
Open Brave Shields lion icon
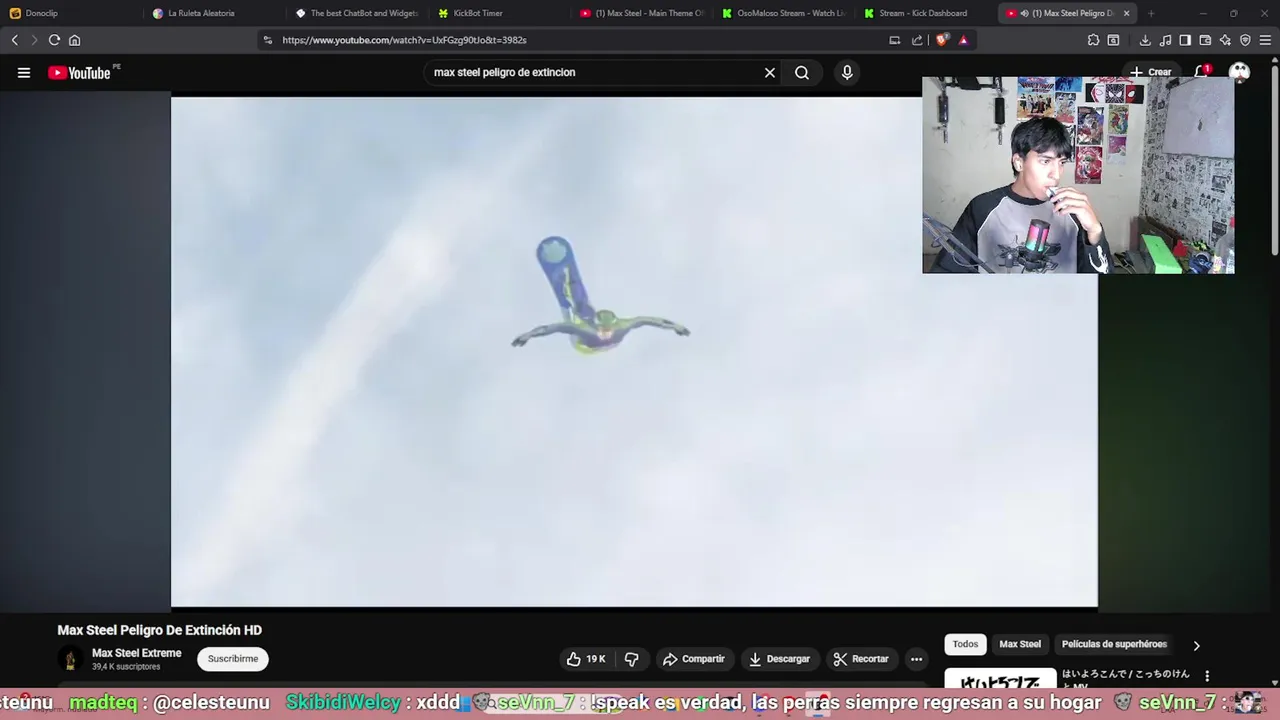click(942, 40)
